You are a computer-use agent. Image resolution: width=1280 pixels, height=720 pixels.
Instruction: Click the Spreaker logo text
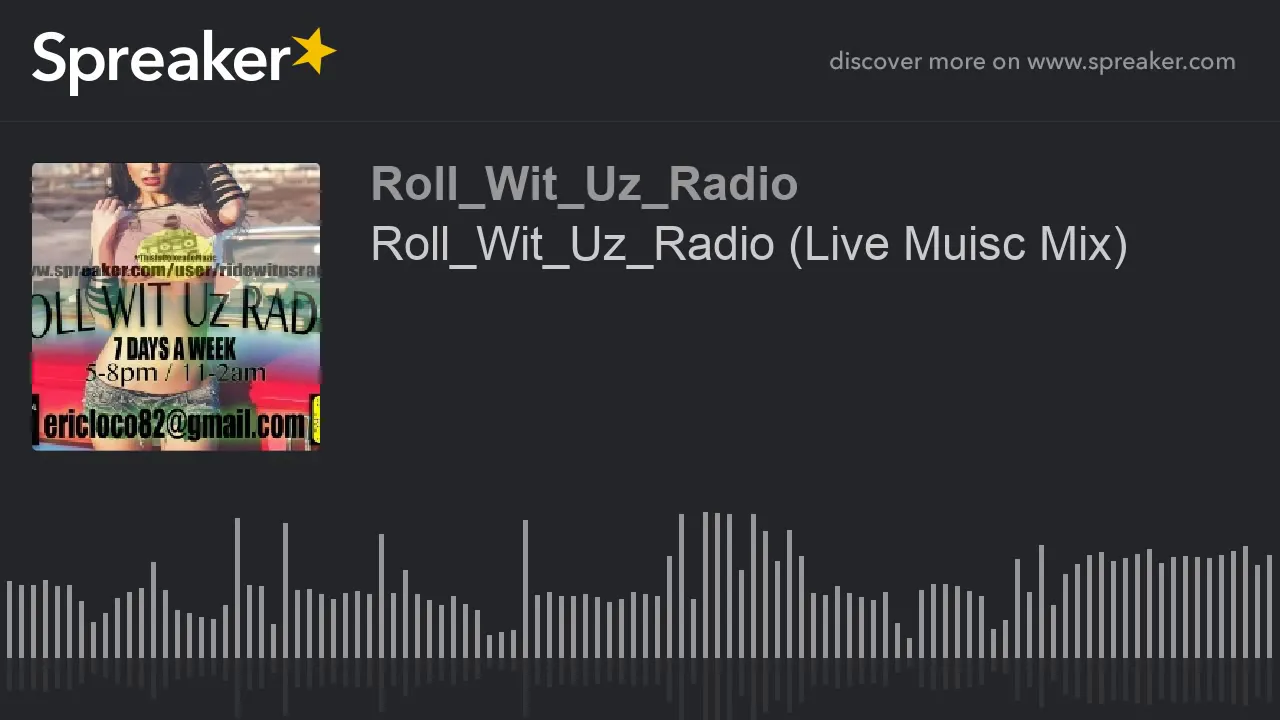160,62
